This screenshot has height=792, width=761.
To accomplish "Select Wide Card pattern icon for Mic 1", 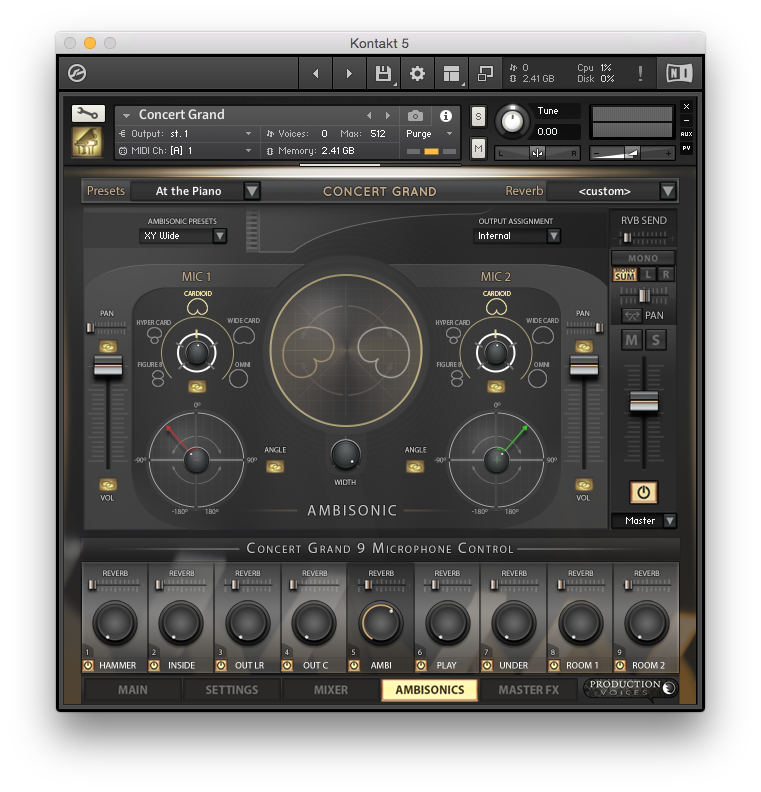I will (244, 335).
